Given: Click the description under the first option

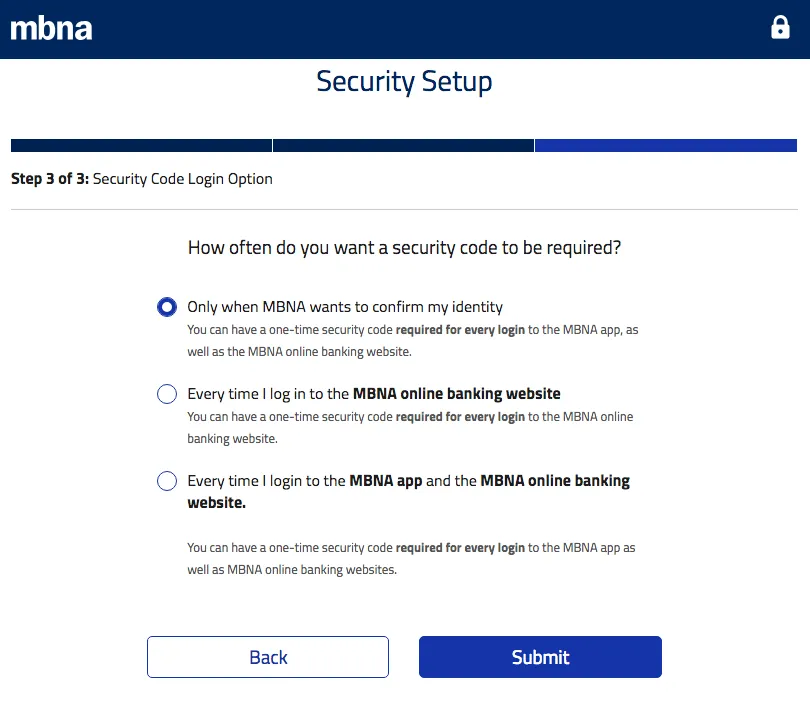Looking at the screenshot, I should (412, 340).
